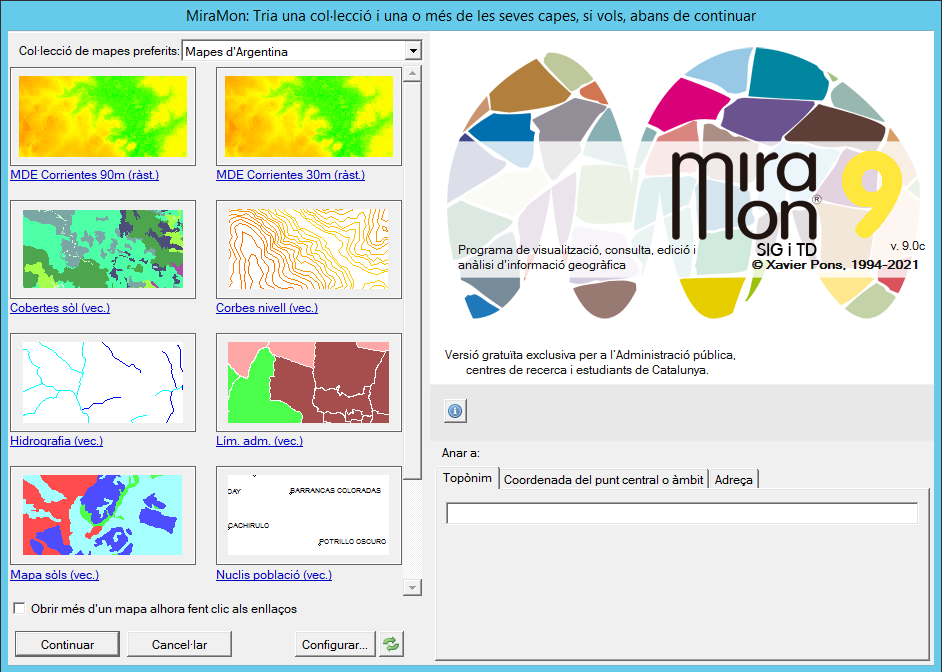
Task: Select the Nuclis població thumbnail
Action: click(x=309, y=515)
